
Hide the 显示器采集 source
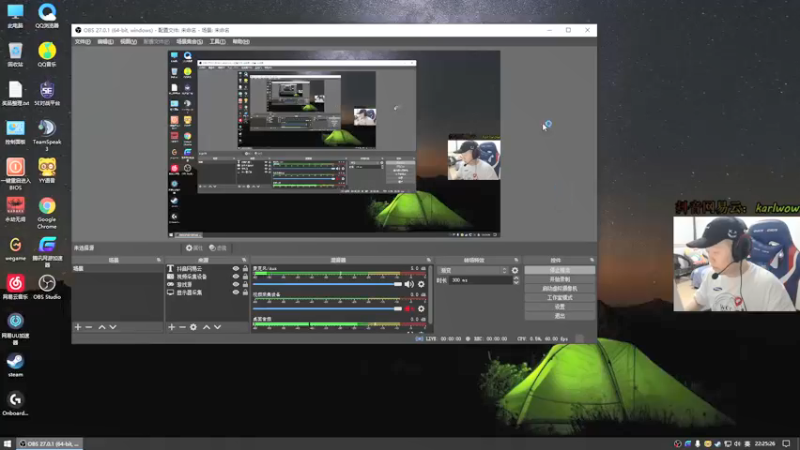click(x=236, y=292)
